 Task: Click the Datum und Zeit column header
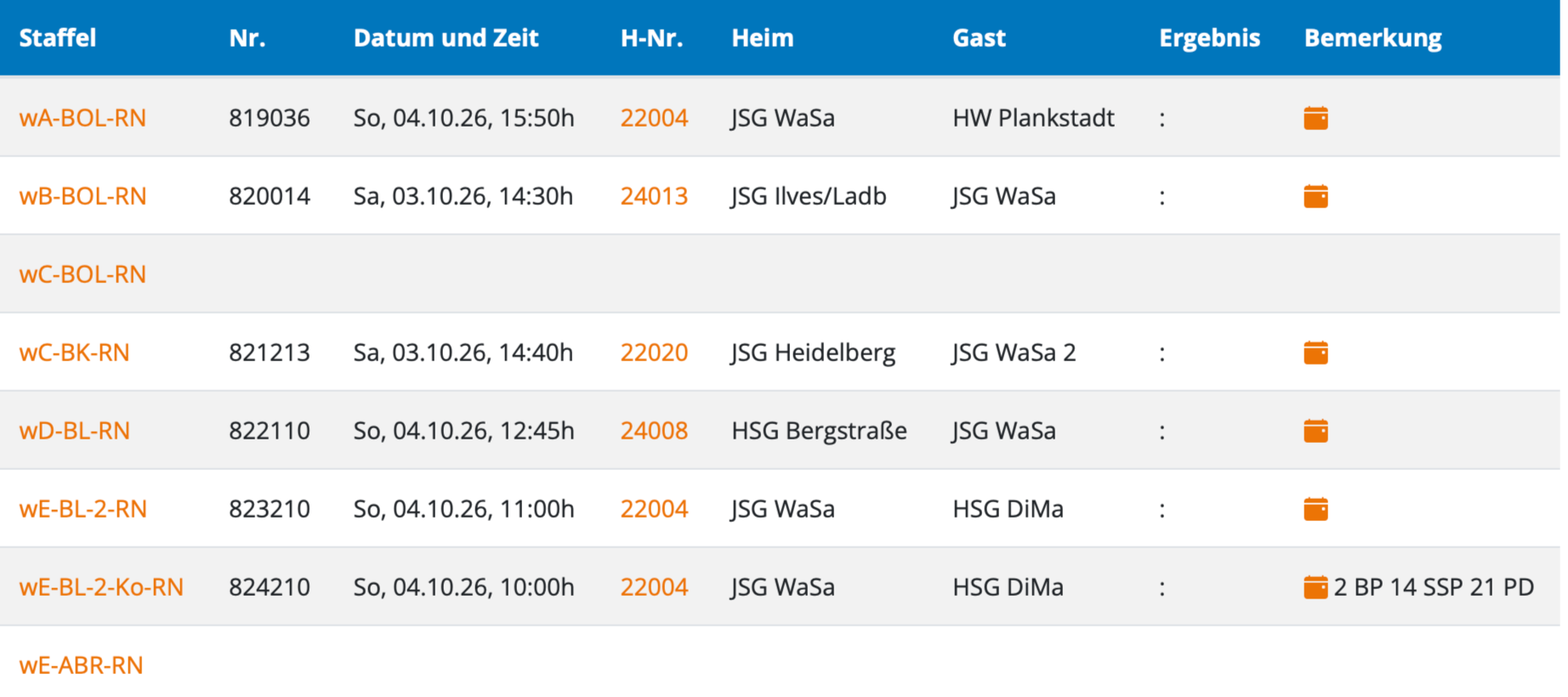tap(446, 38)
